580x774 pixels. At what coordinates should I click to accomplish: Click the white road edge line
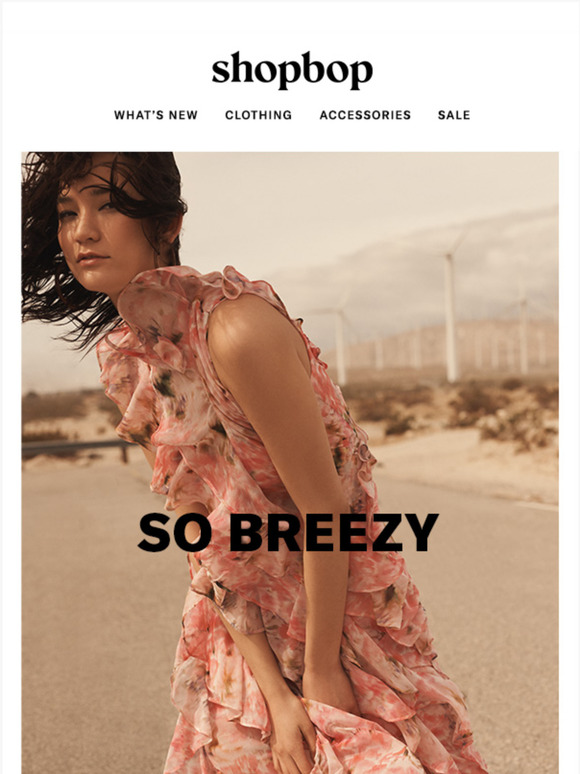[536, 506]
